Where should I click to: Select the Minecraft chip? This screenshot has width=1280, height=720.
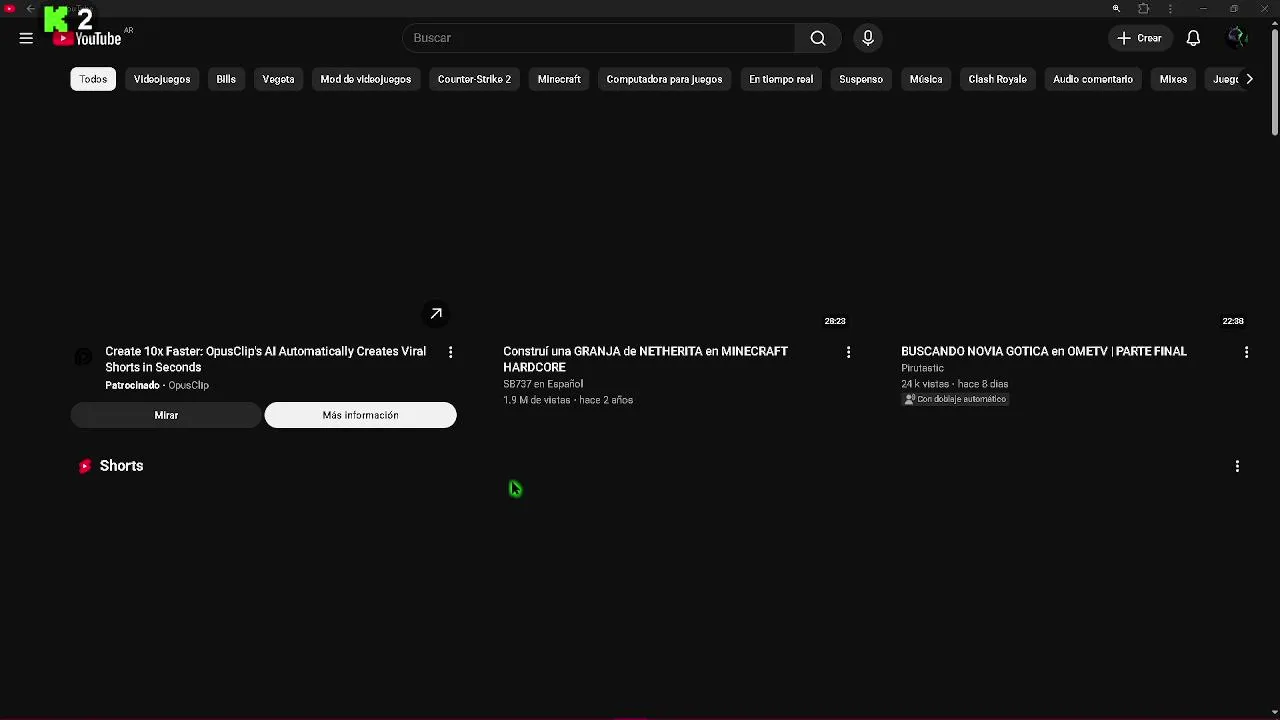pos(559,79)
